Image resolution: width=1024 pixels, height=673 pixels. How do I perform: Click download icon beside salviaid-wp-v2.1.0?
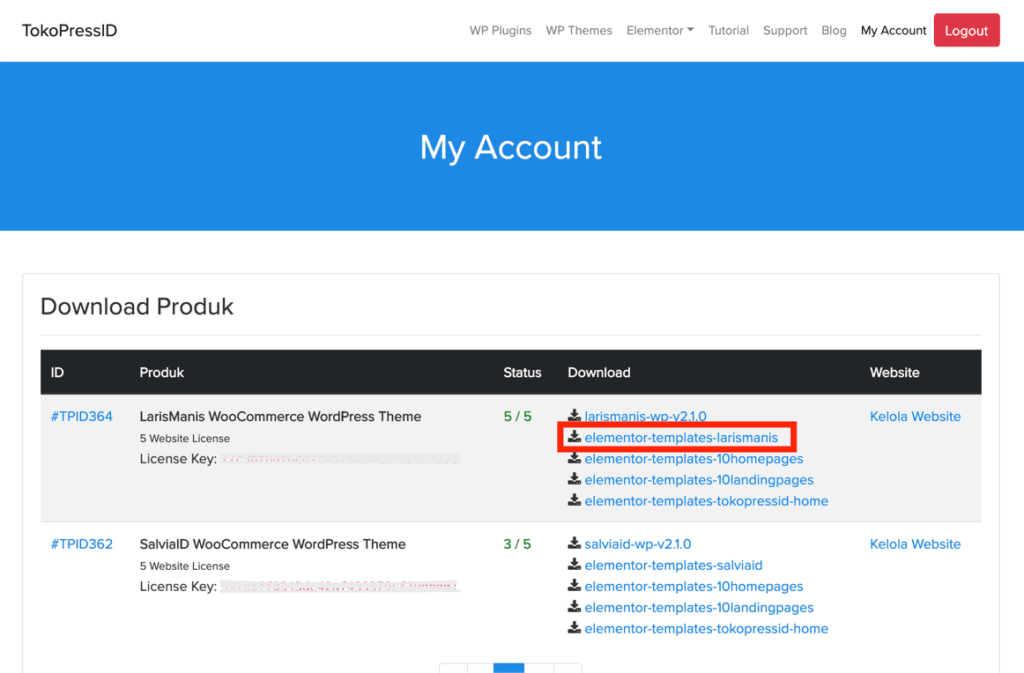pyautogui.click(x=574, y=544)
